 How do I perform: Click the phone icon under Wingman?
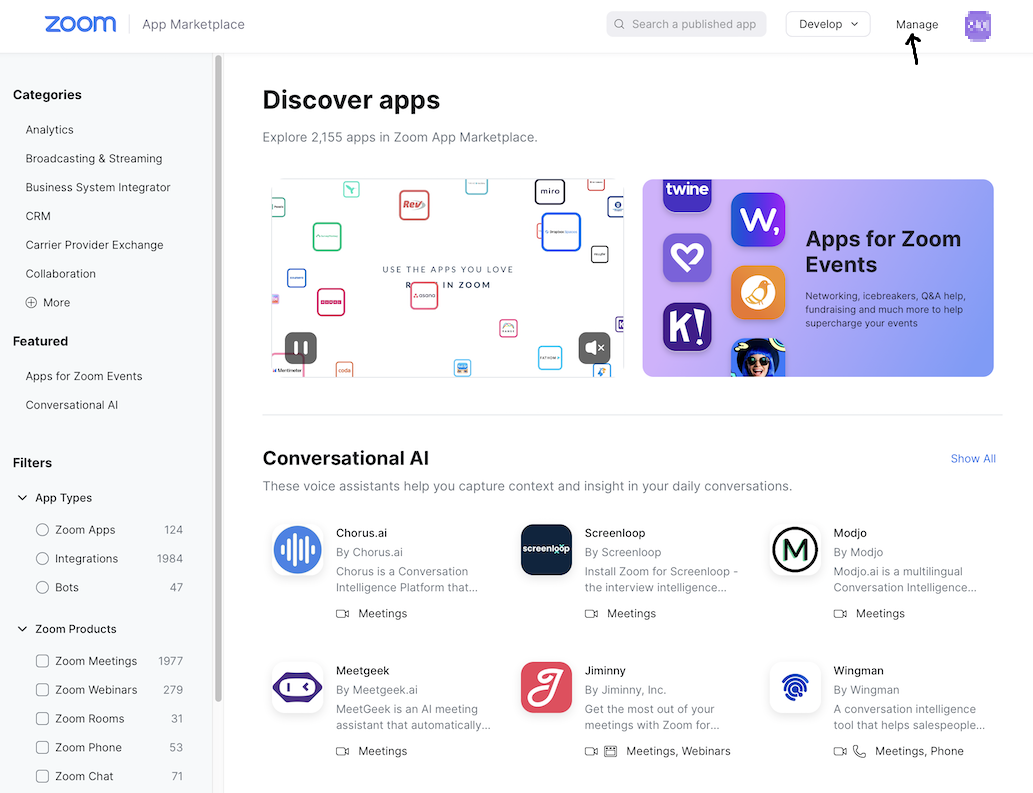click(860, 752)
